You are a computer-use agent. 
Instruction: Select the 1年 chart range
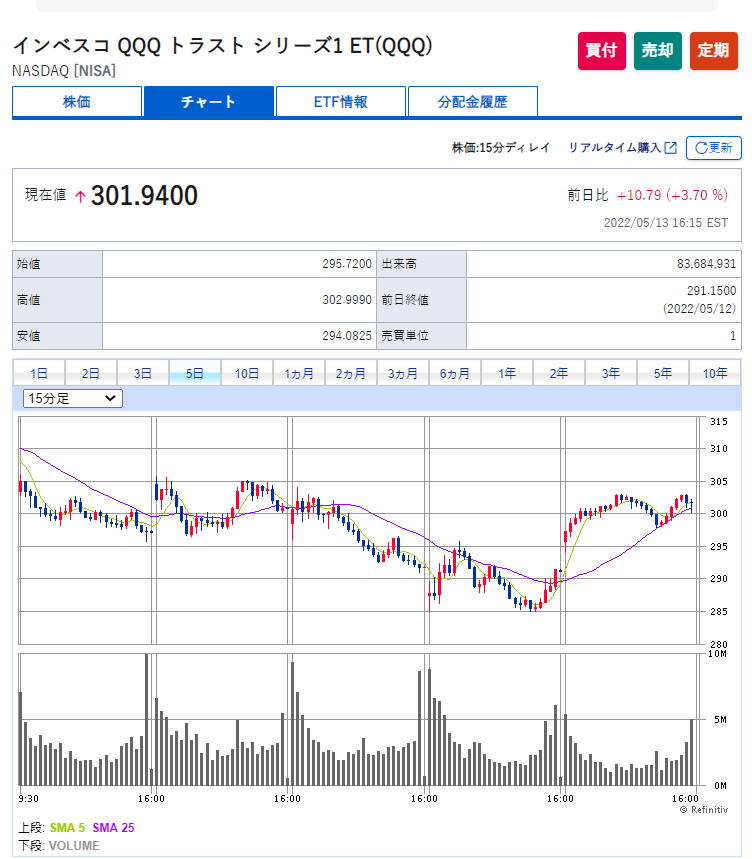[x=507, y=374]
